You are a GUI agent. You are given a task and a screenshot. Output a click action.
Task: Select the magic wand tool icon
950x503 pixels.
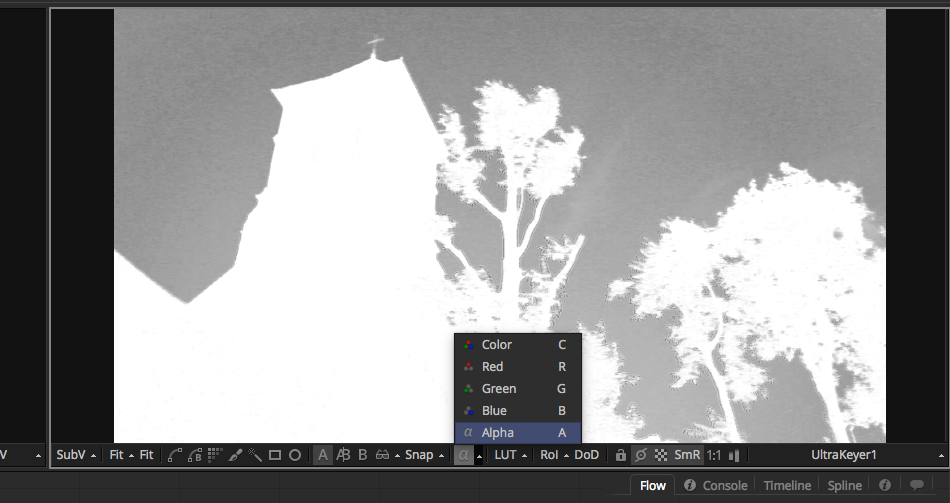click(255, 455)
